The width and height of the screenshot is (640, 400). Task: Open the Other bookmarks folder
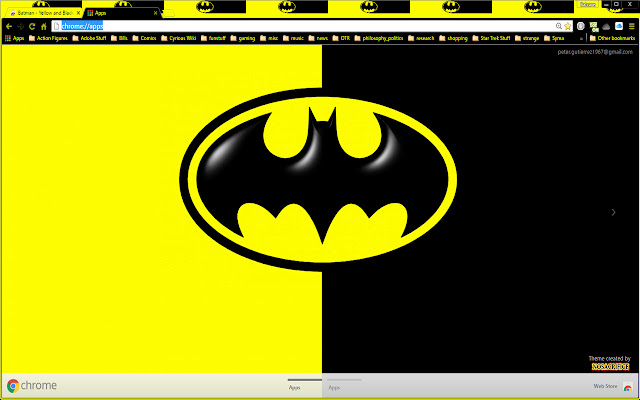coord(613,38)
